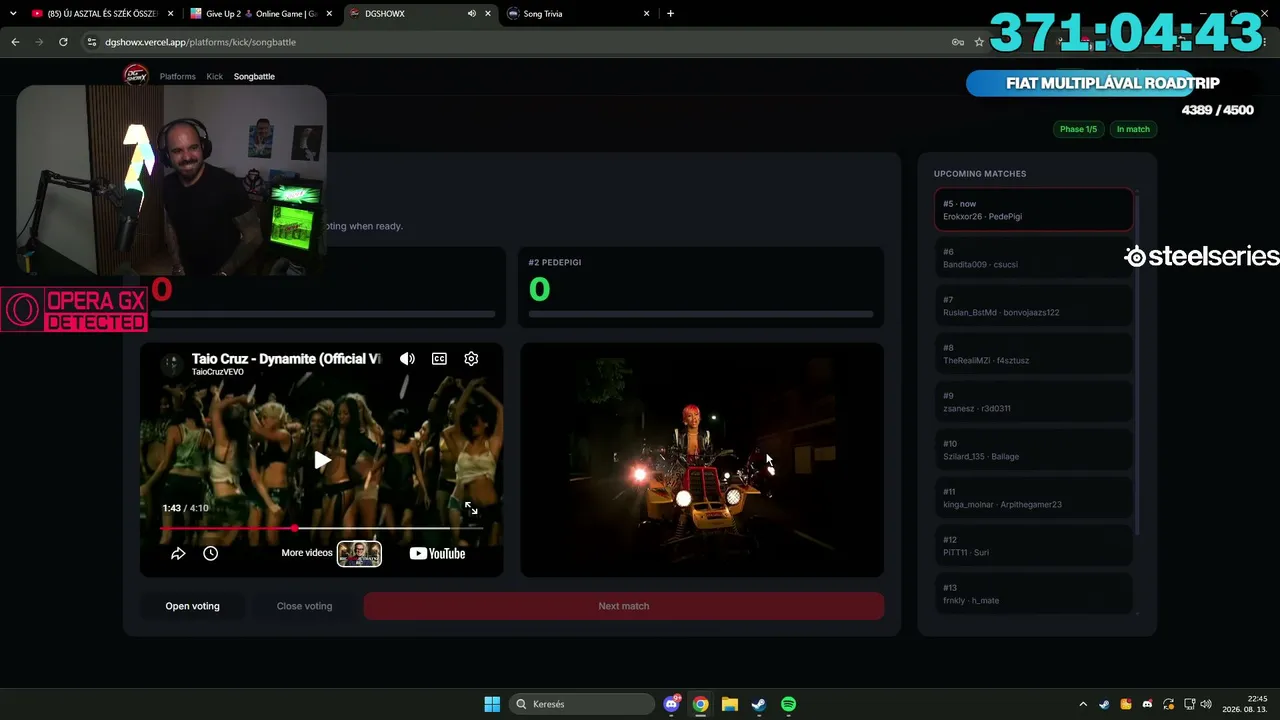Select match #7 Ruslan_BstMd · bonvojaazs122
Image resolution: width=1280 pixels, height=720 pixels.
tap(1034, 306)
